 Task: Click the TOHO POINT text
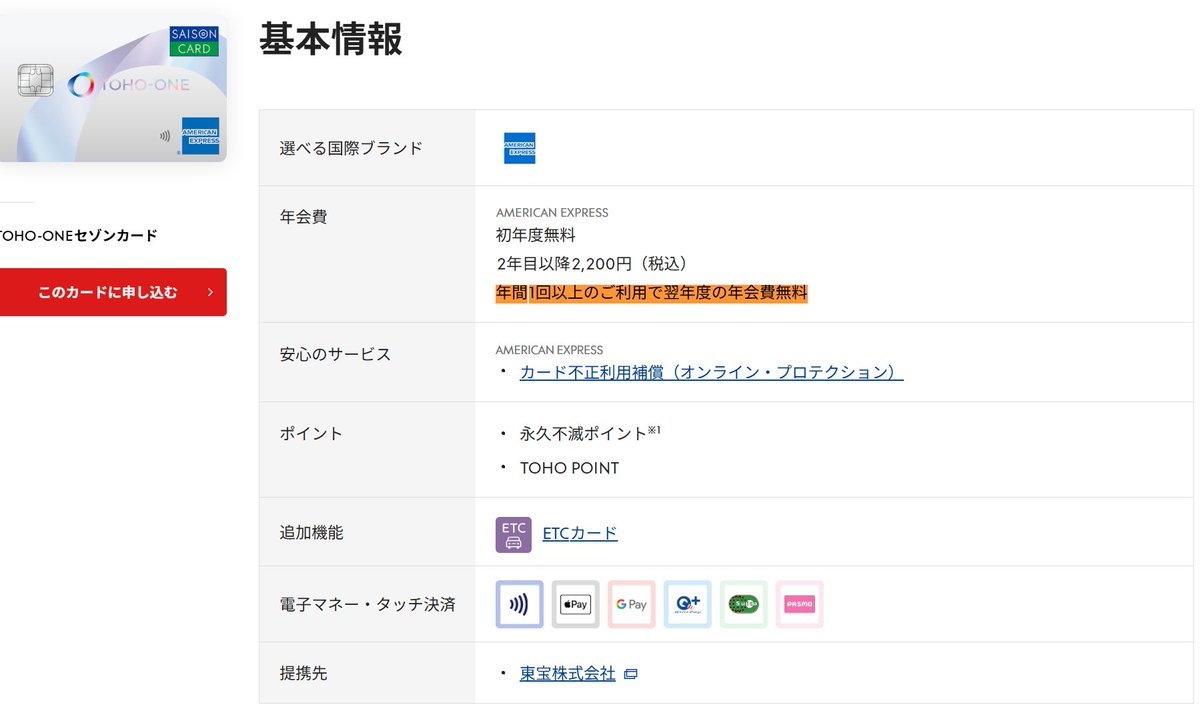pos(569,468)
